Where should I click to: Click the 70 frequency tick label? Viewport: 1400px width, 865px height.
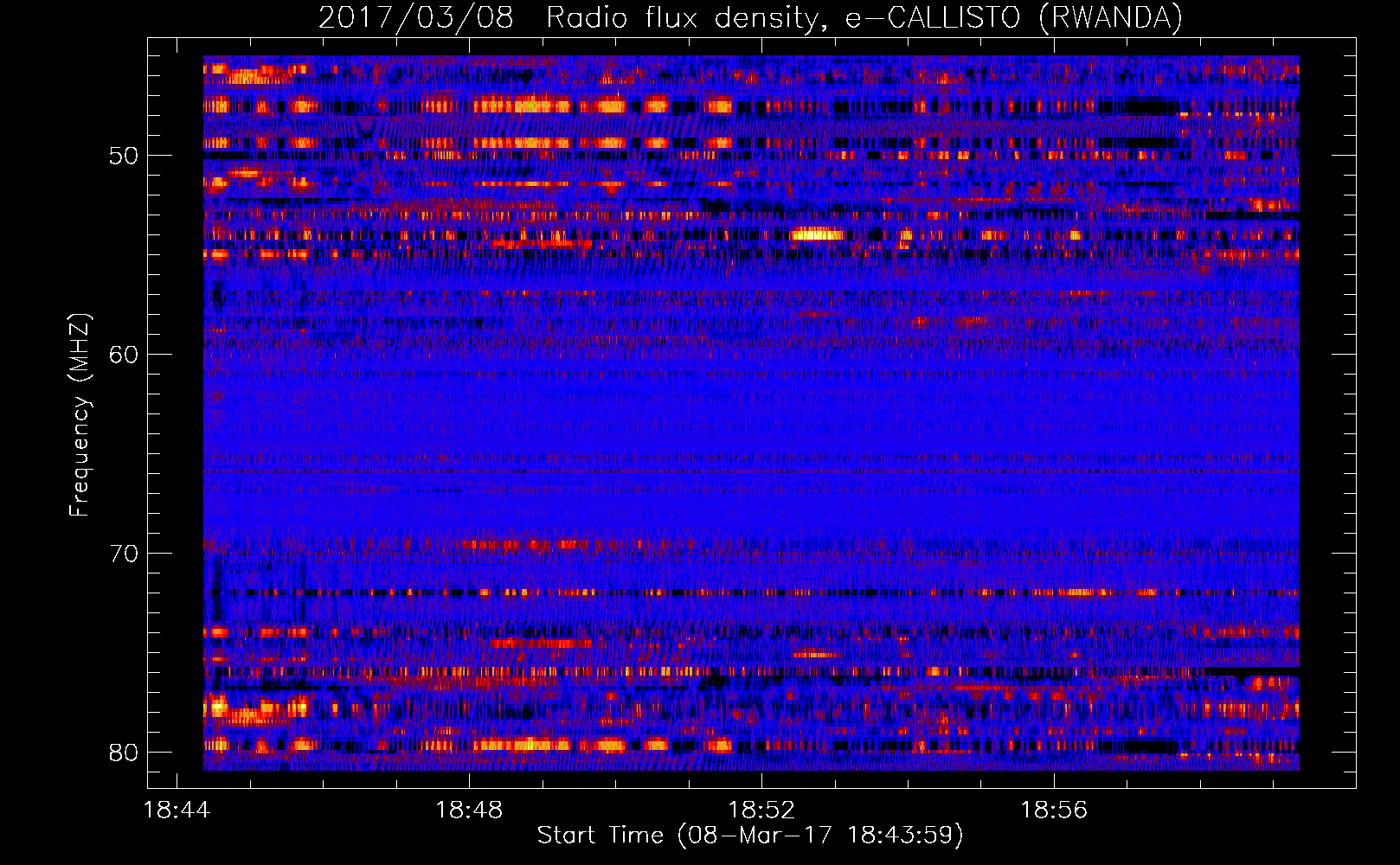pos(124,554)
